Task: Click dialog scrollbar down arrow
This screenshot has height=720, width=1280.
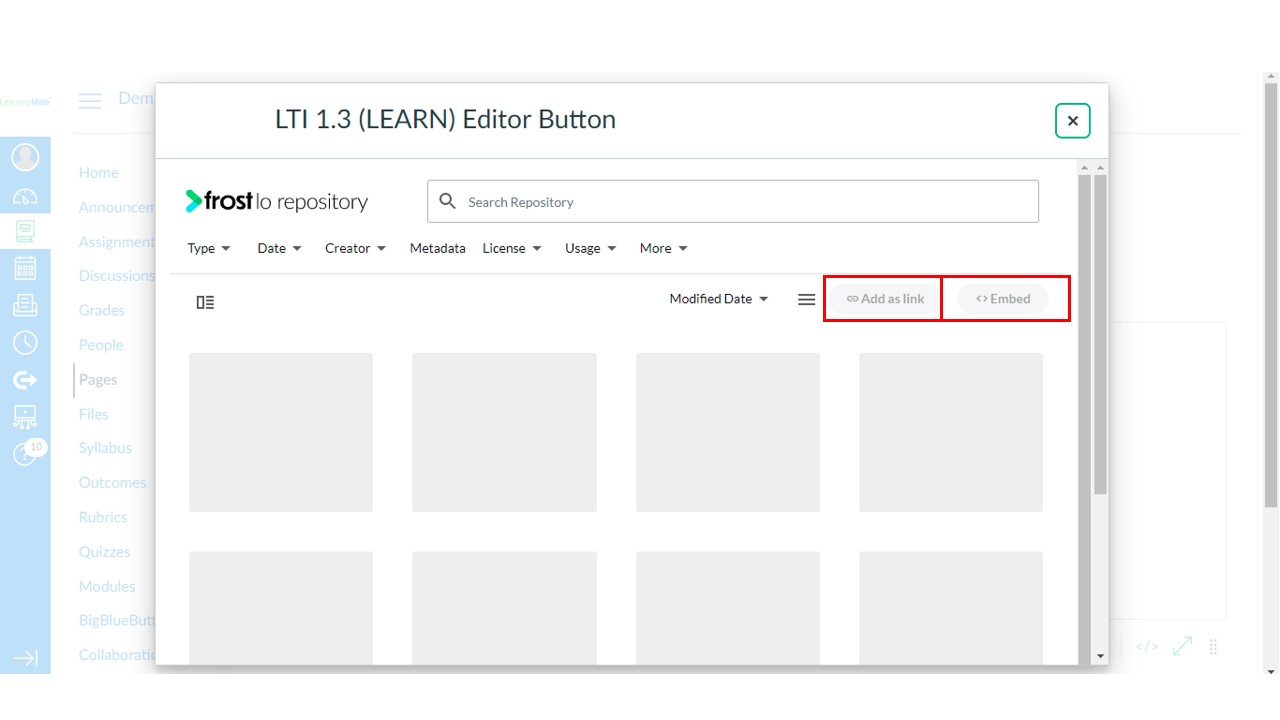Action: (x=1100, y=657)
